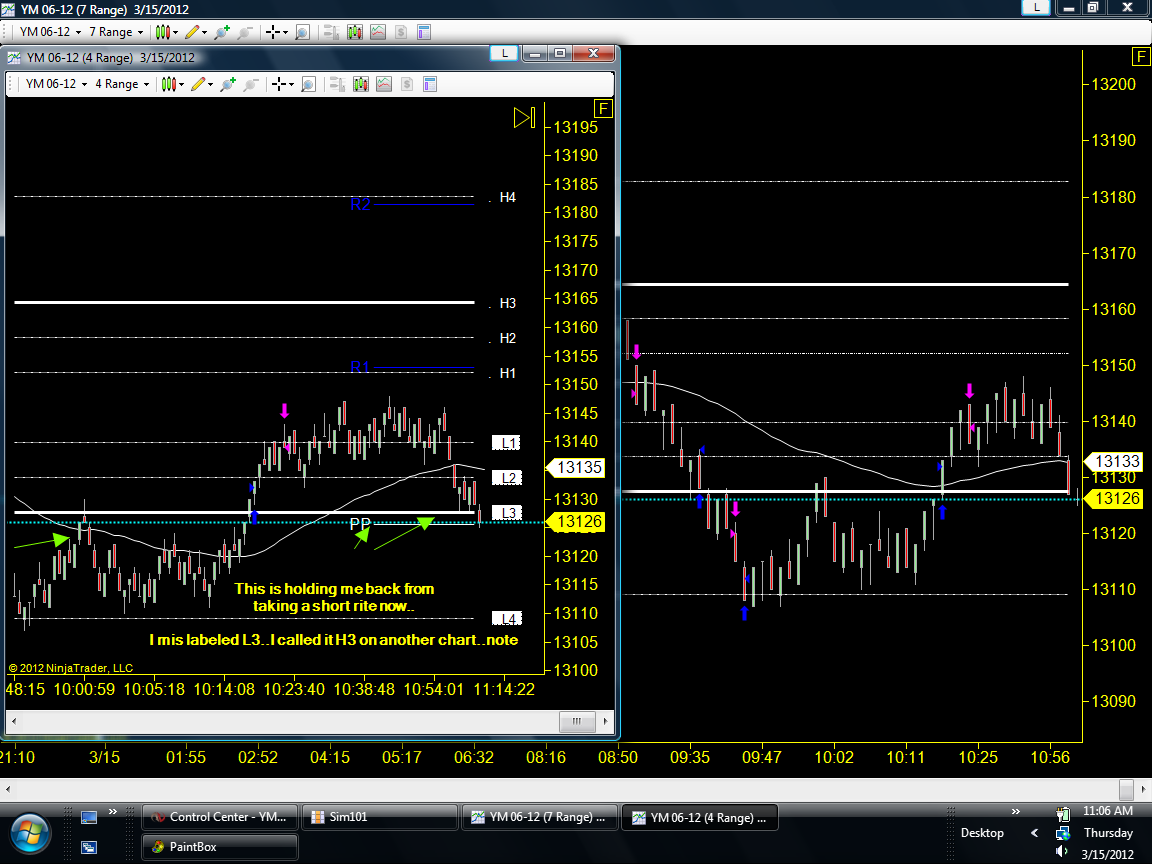Switch to YM 06-12 (4 Range) taskbar button
The height and width of the screenshot is (864, 1152).
(699, 817)
